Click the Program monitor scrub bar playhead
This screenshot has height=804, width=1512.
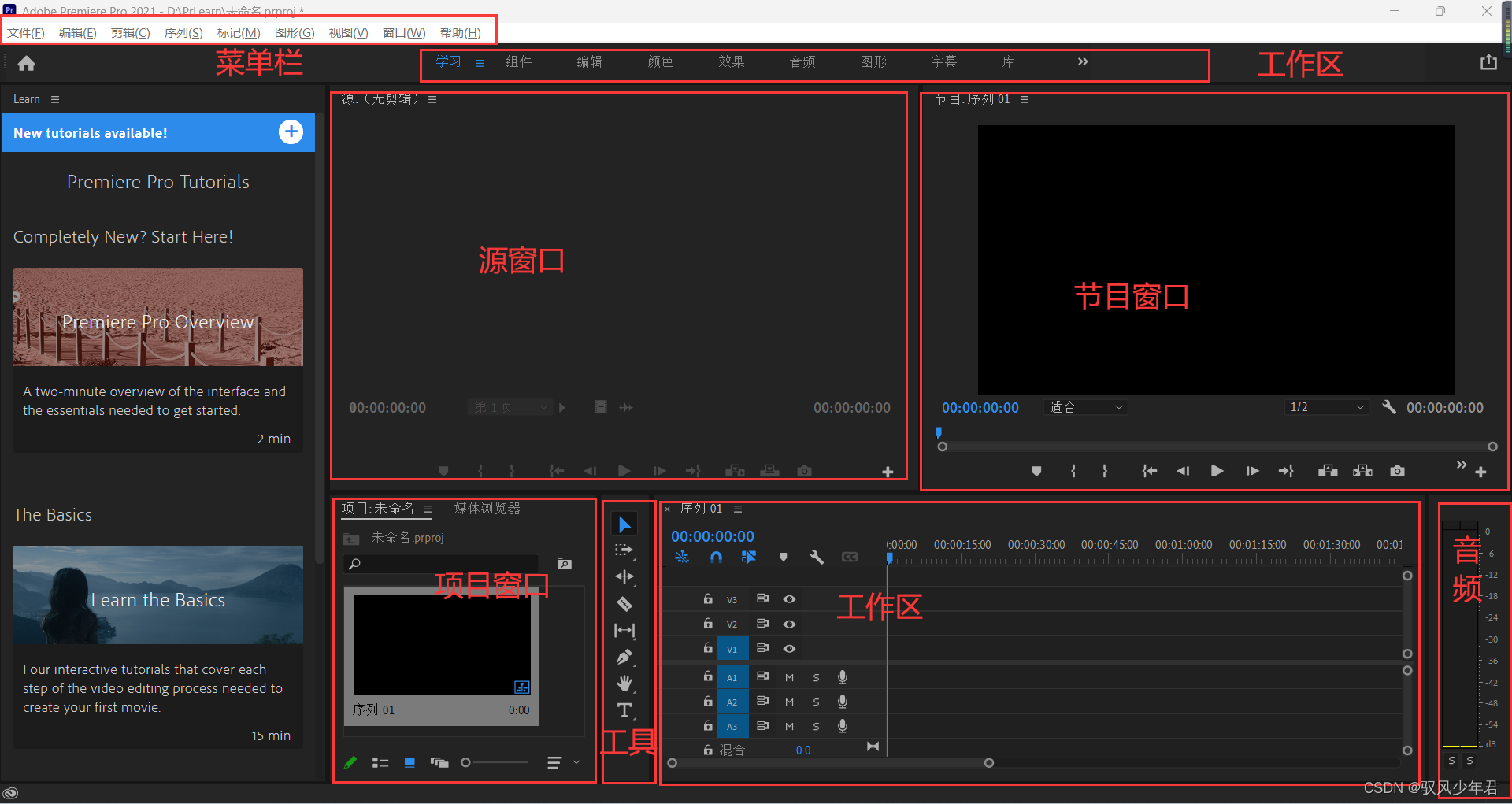(x=938, y=432)
